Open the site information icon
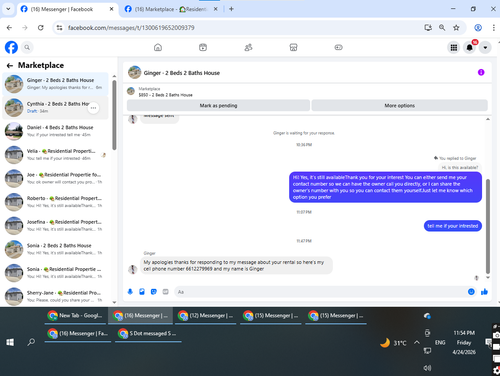Viewport: 500px width, 376px height. 59,28
